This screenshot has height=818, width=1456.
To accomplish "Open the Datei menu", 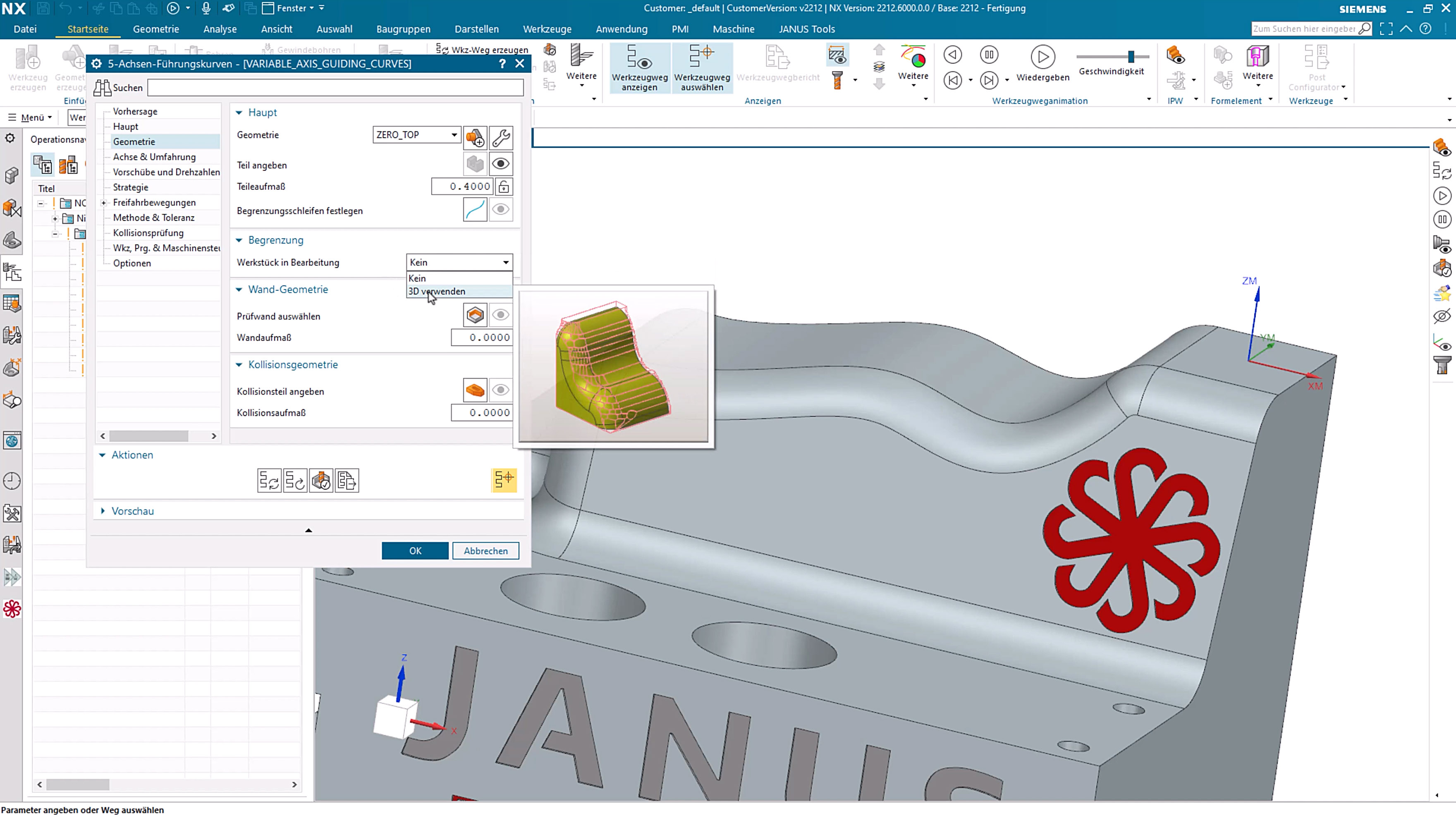I will coord(25,29).
